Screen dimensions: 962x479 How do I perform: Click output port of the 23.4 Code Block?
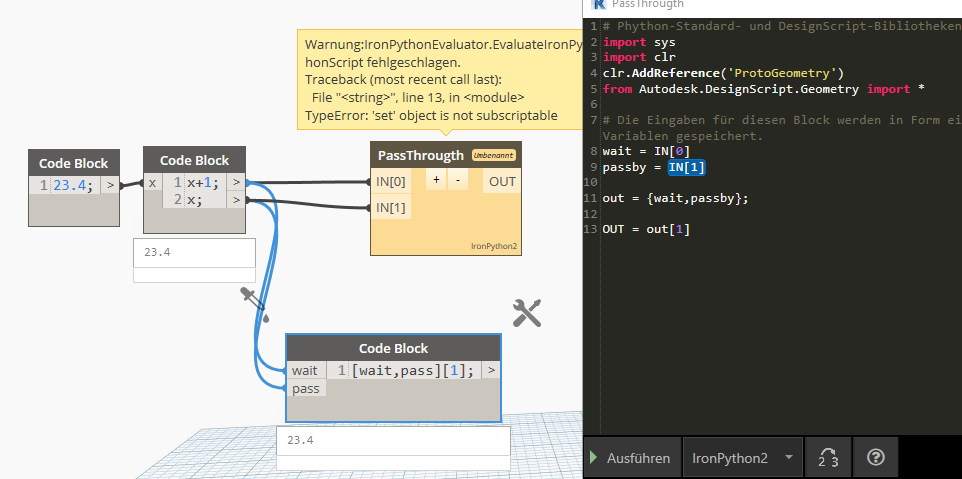point(110,185)
